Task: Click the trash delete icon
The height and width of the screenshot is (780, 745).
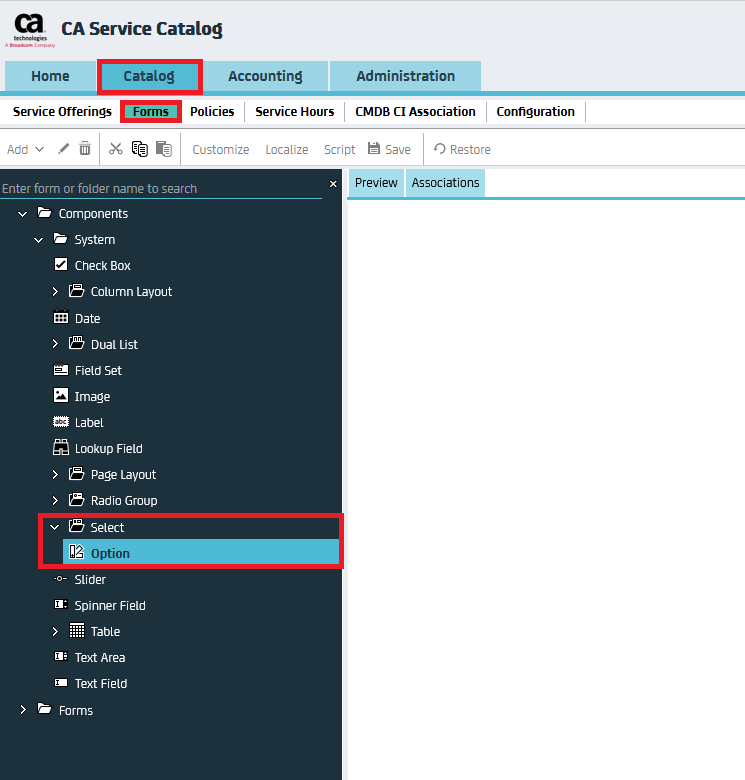Action: (85, 149)
